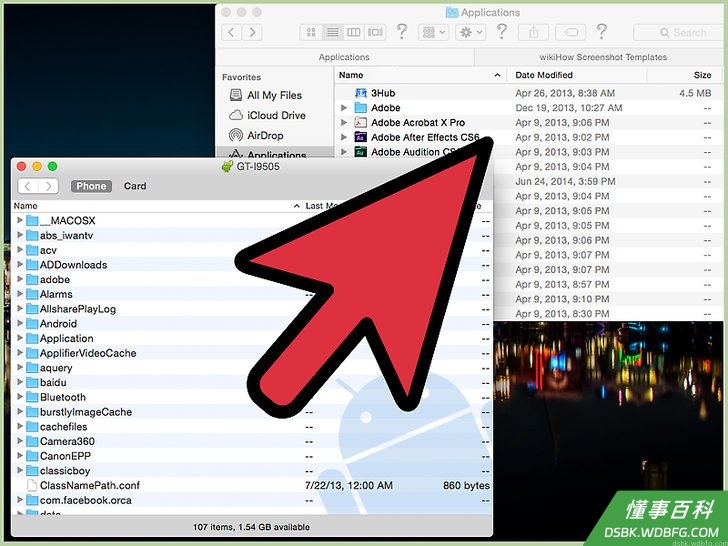Select the Applications tab in Finder
The image size is (728, 546).
344,57
